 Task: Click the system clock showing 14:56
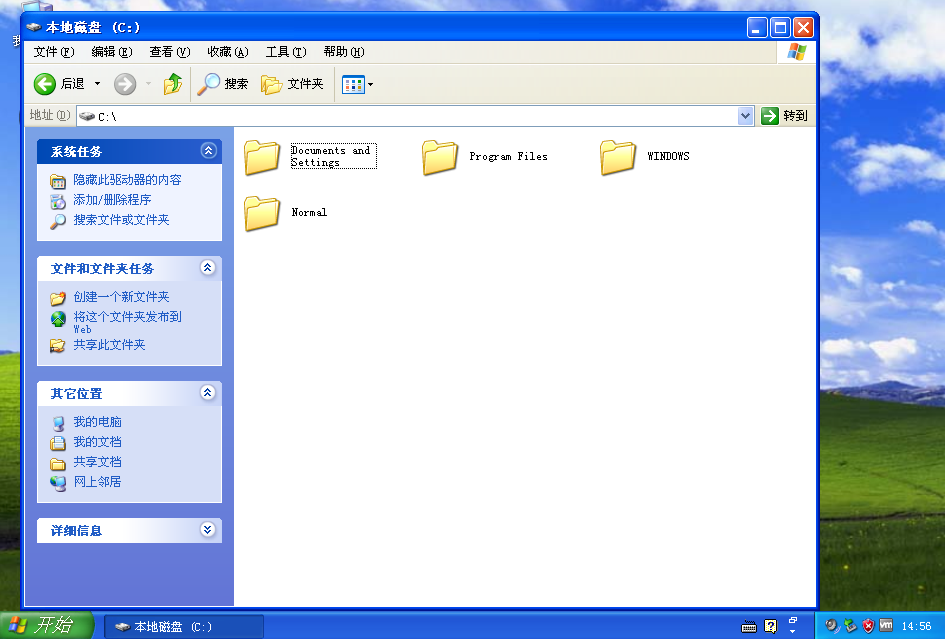tap(916, 626)
